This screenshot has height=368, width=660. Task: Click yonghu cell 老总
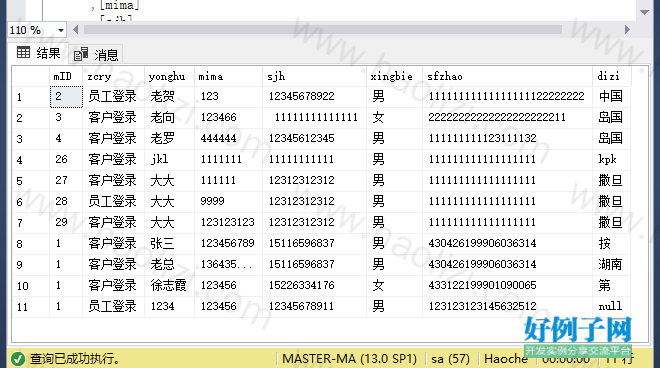[170, 265]
